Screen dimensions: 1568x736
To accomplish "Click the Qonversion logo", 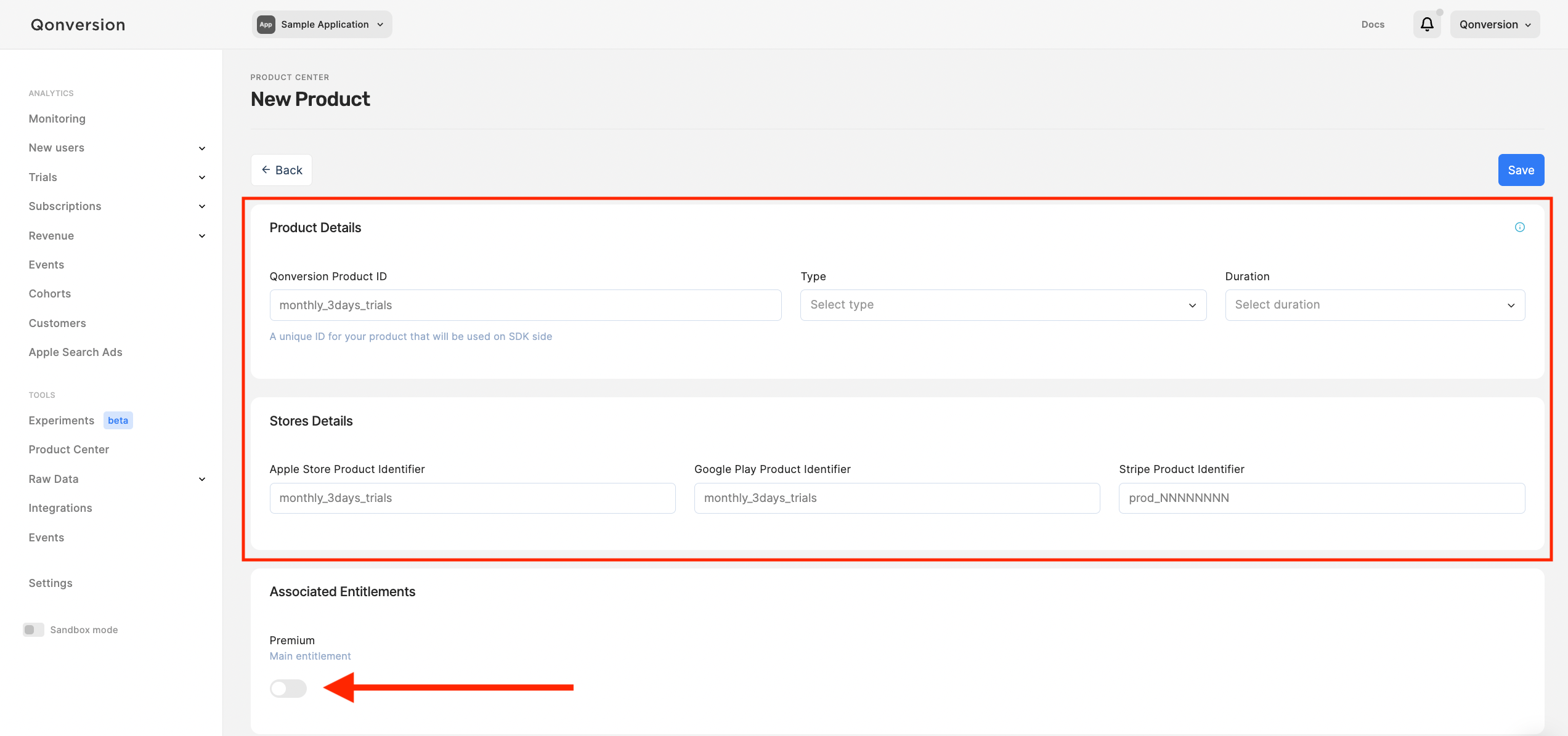I will 78,25.
